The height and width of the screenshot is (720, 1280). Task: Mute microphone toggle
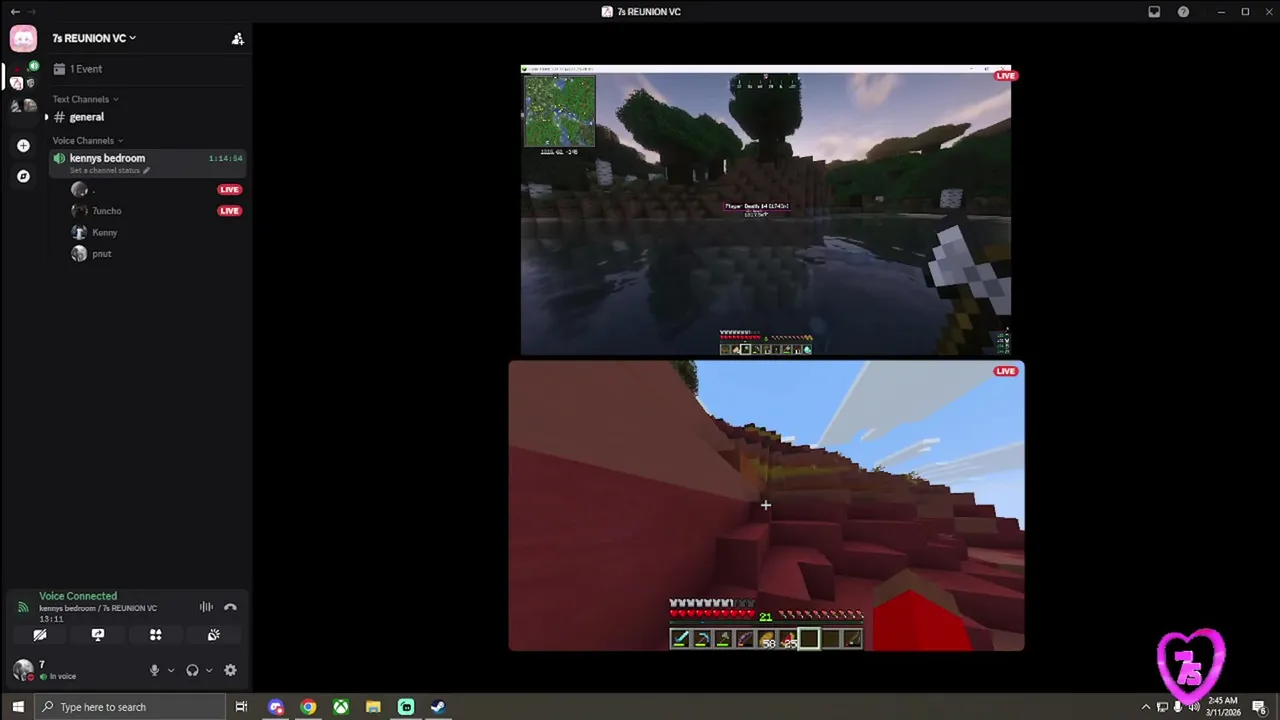tap(154, 671)
